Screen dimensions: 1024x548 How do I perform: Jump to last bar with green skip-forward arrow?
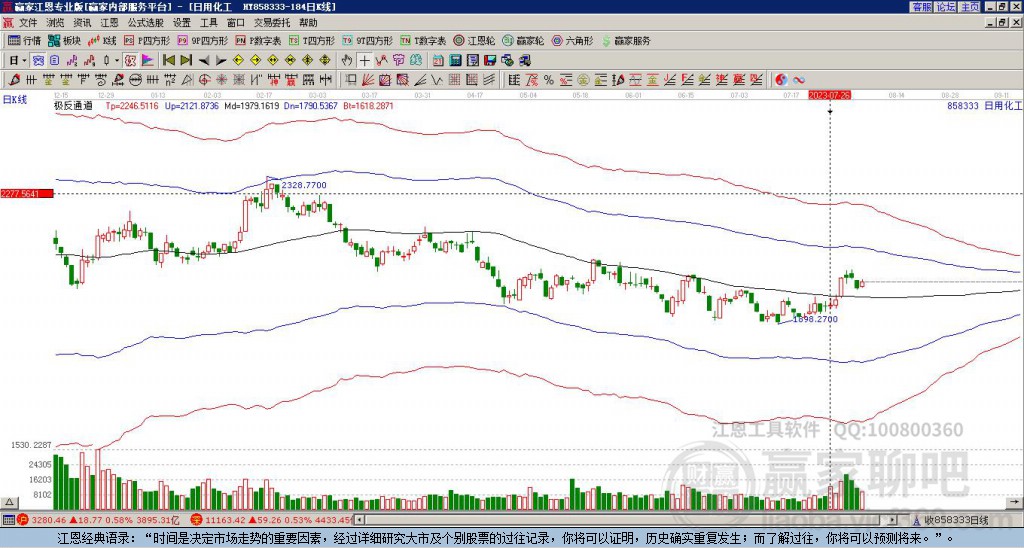pos(186,61)
